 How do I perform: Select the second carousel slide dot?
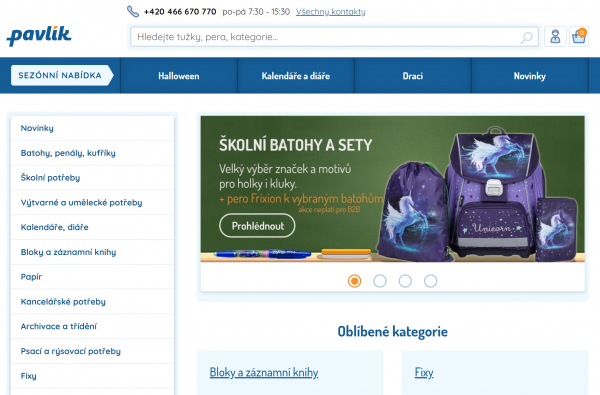click(x=380, y=281)
